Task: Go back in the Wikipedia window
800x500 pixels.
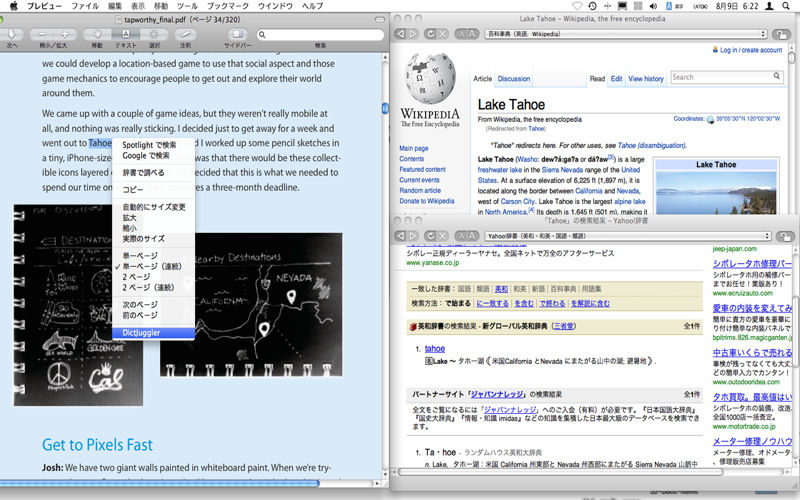Action: point(401,34)
